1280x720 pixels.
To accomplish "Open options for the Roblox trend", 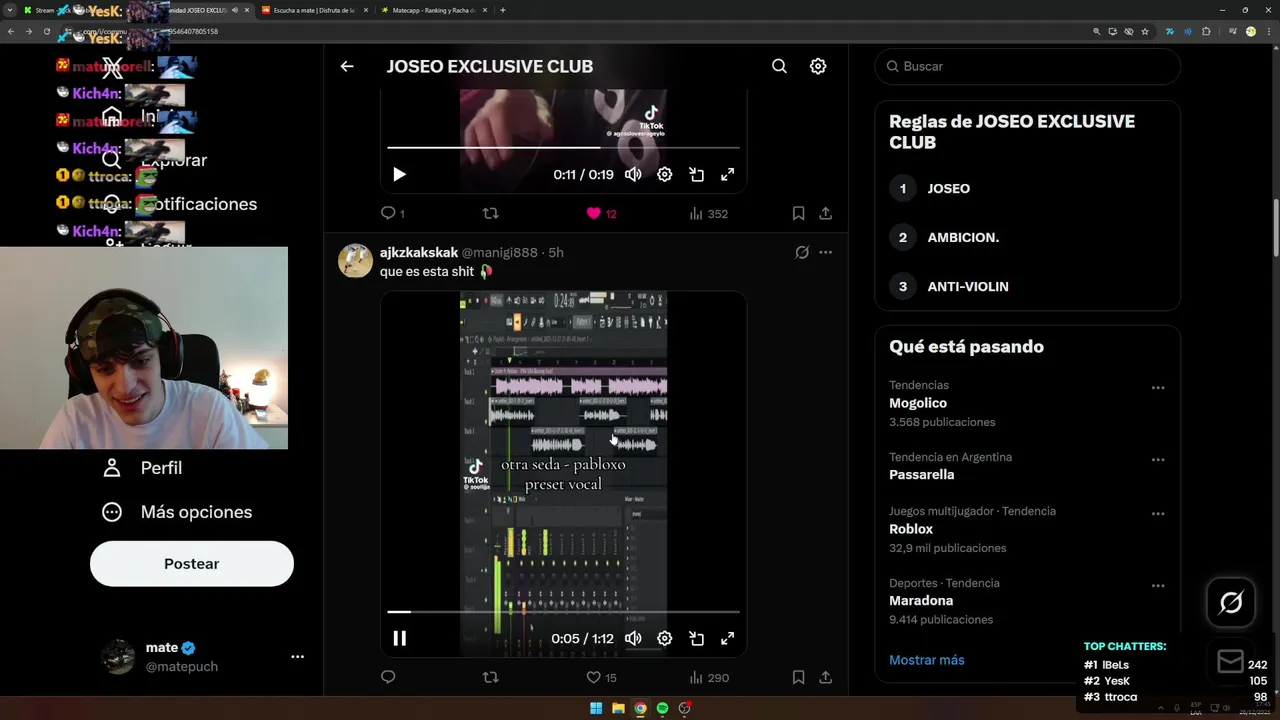I will (1158, 514).
